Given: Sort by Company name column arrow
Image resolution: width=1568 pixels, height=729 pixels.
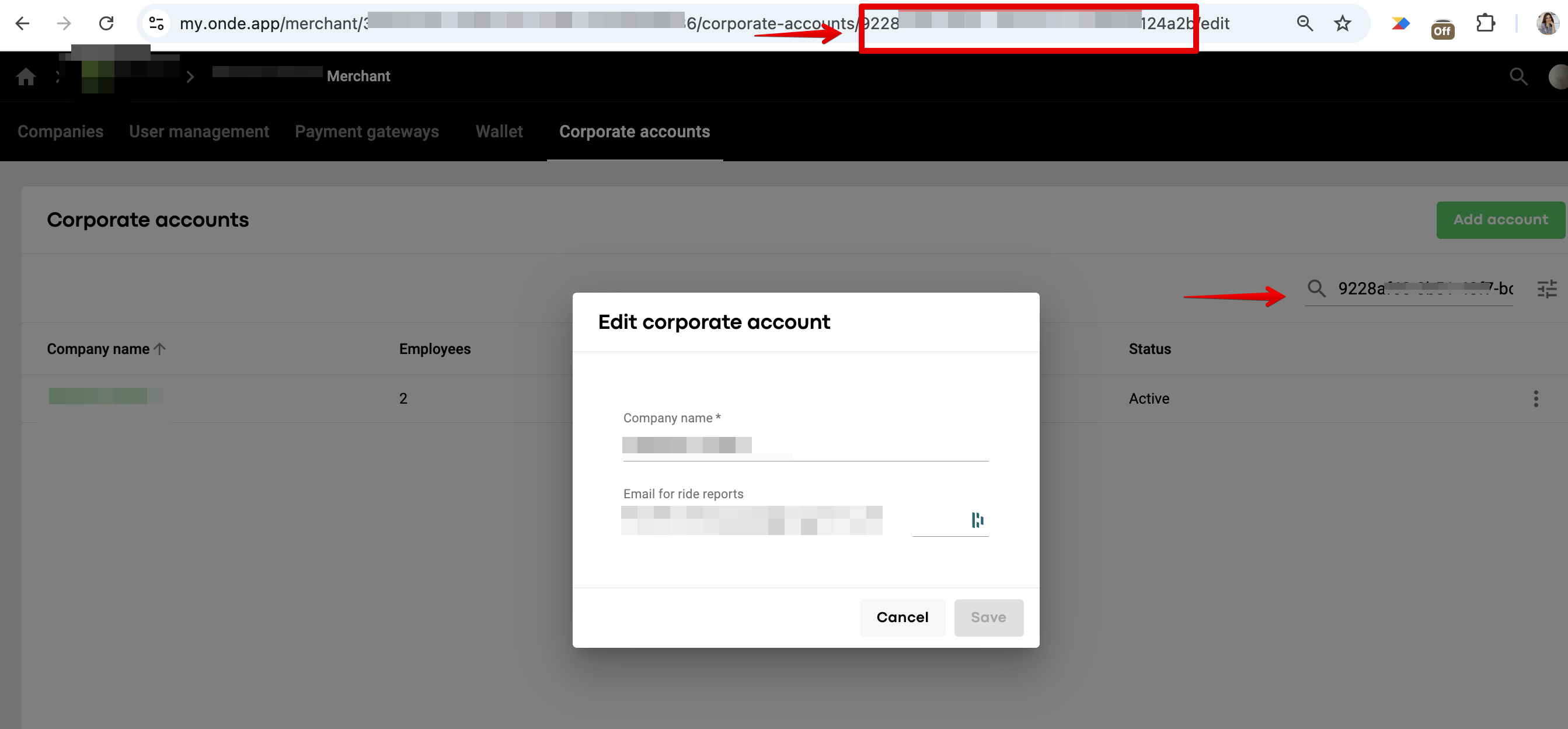Looking at the screenshot, I should (x=159, y=349).
